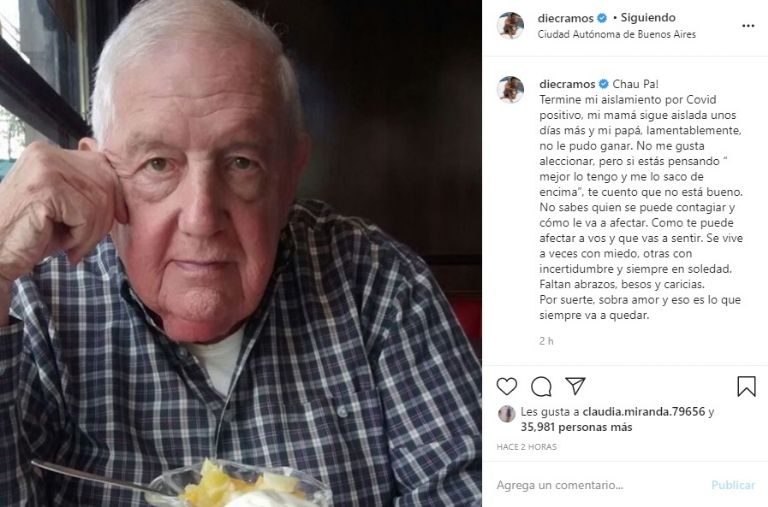The image size is (768, 507).
Task: Click the HACE 2 HORAS timestamp
Action: [527, 447]
